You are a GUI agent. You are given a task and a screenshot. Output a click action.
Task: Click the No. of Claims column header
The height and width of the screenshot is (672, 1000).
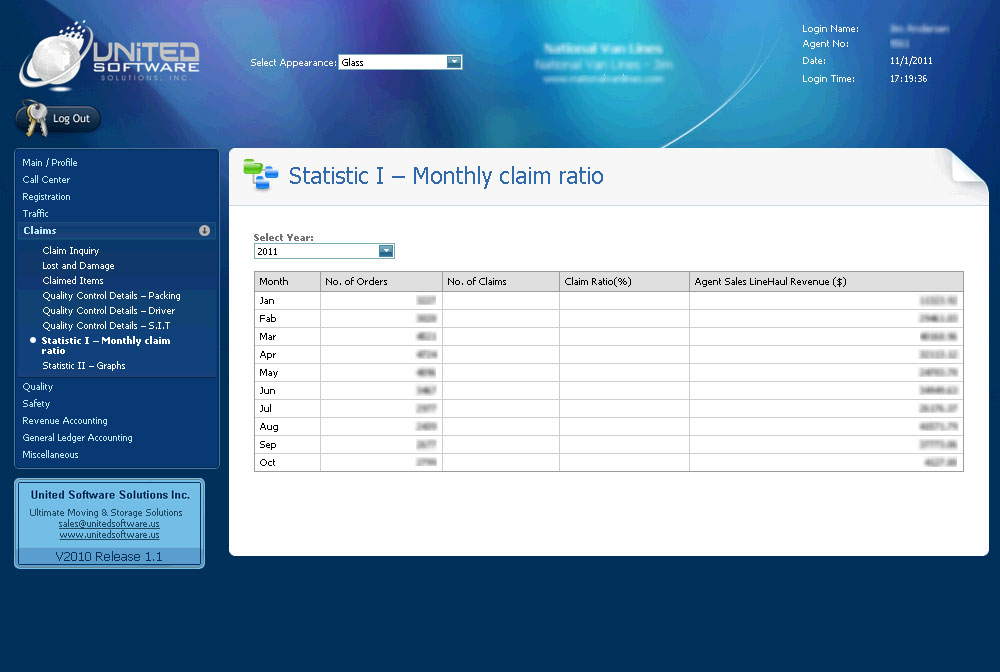501,281
